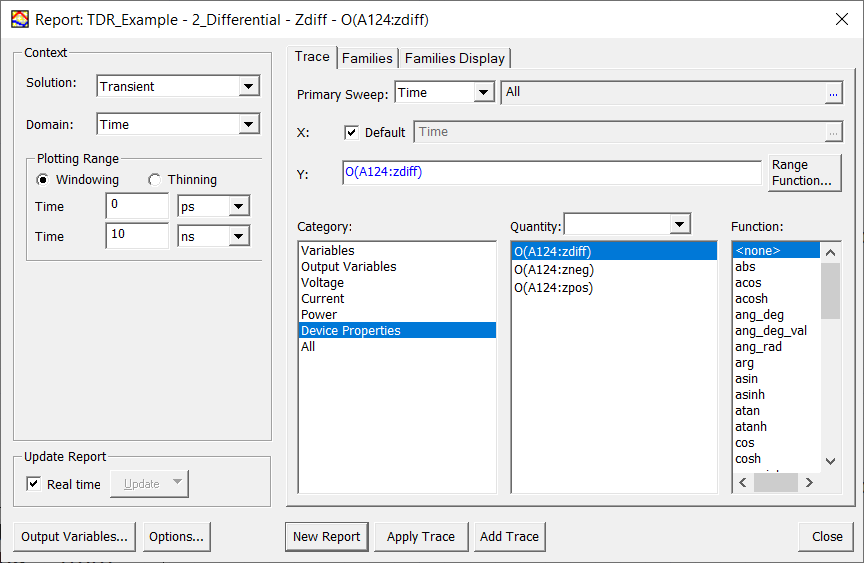Click the Y expression input field
This screenshot has height=563, width=864.
[551, 173]
